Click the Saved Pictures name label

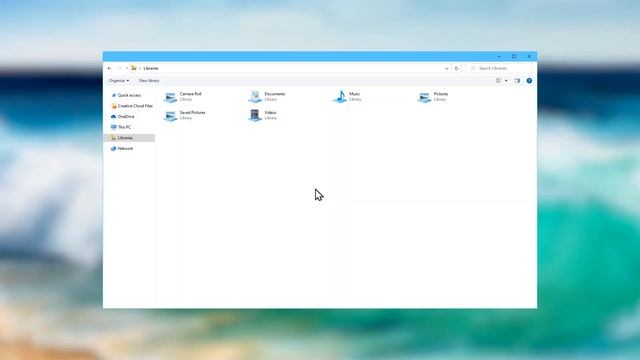point(193,113)
